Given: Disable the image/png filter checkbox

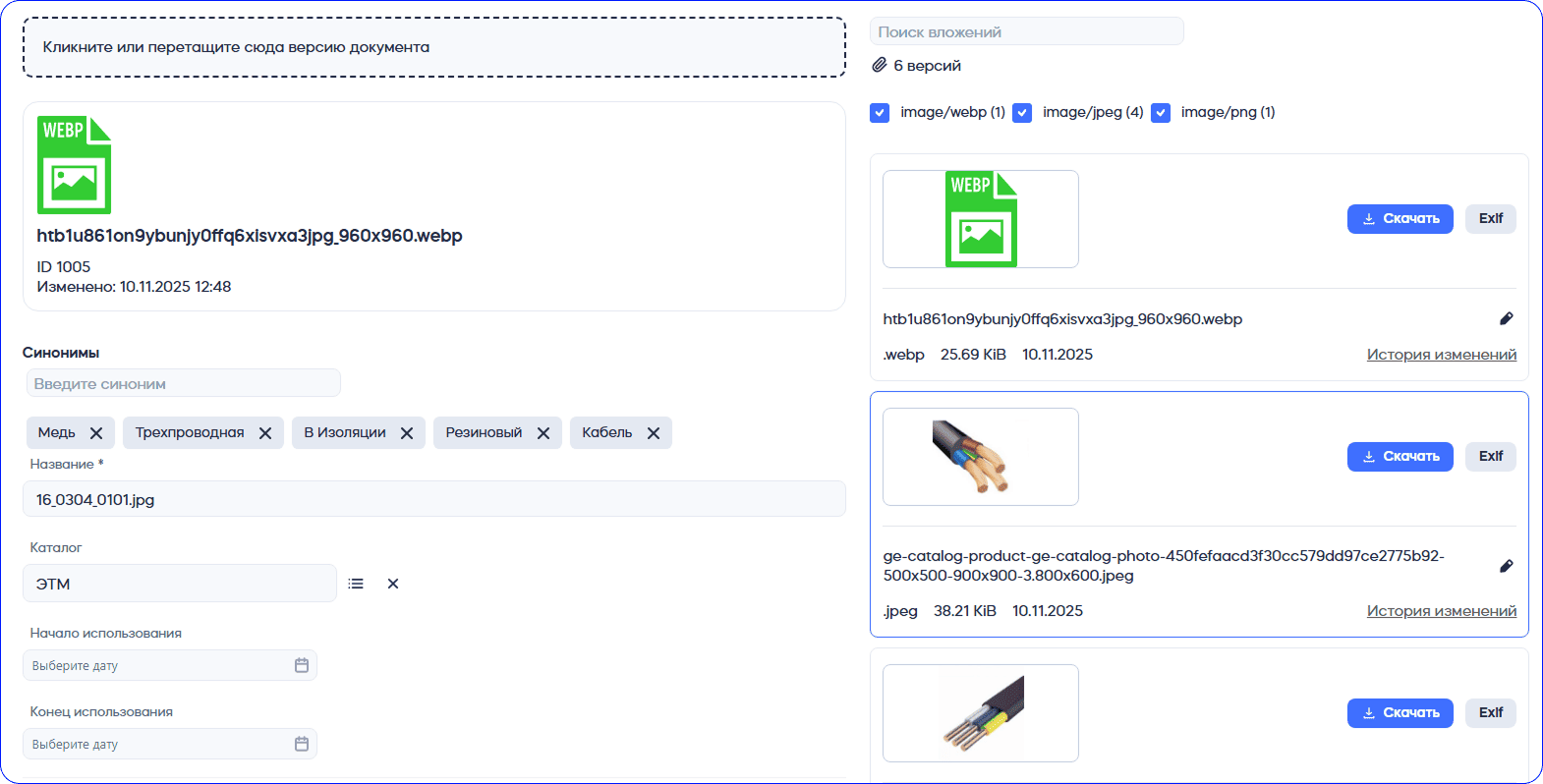Looking at the screenshot, I should 1161,113.
